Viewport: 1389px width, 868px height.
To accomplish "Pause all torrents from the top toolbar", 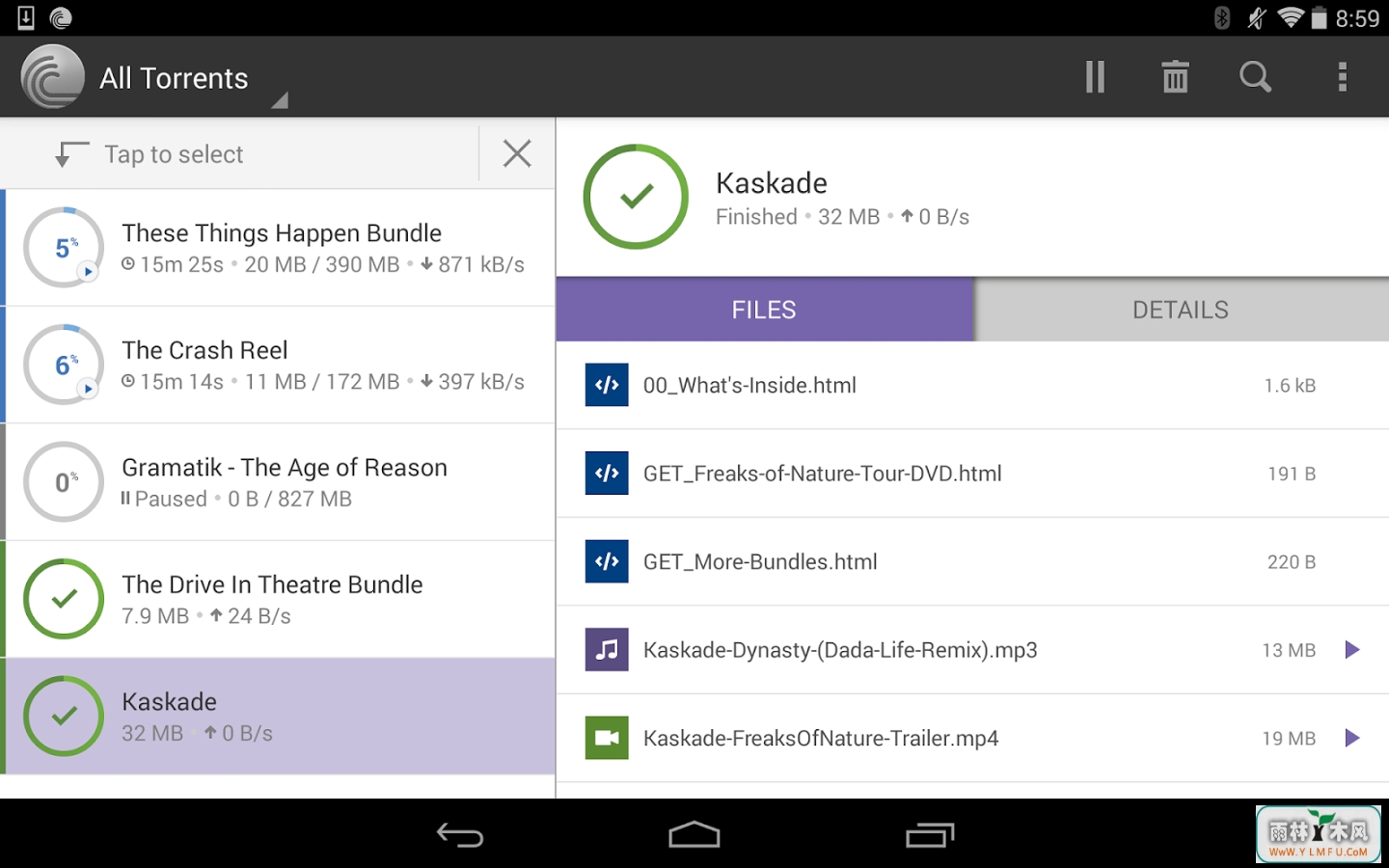I will pos(1094,77).
